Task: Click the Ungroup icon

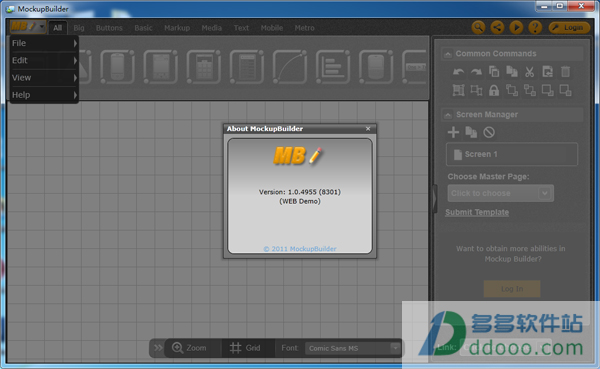Action: 476,90
